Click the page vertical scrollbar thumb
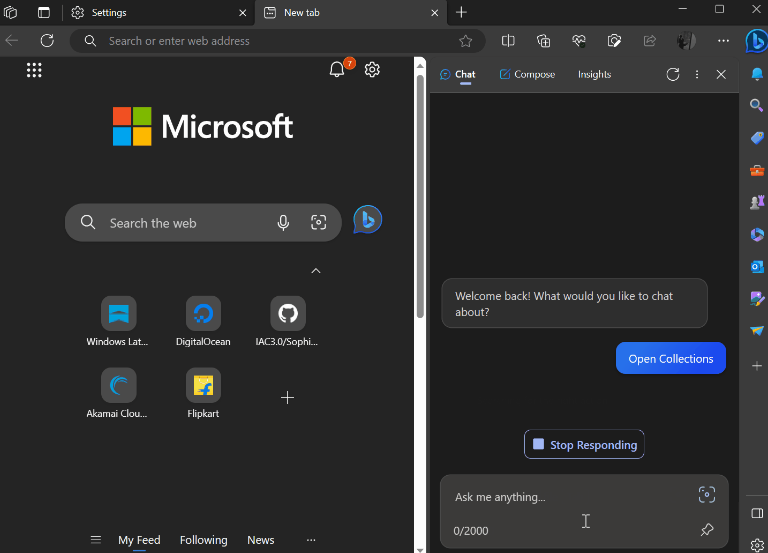The height and width of the screenshot is (553, 768). 420,196
